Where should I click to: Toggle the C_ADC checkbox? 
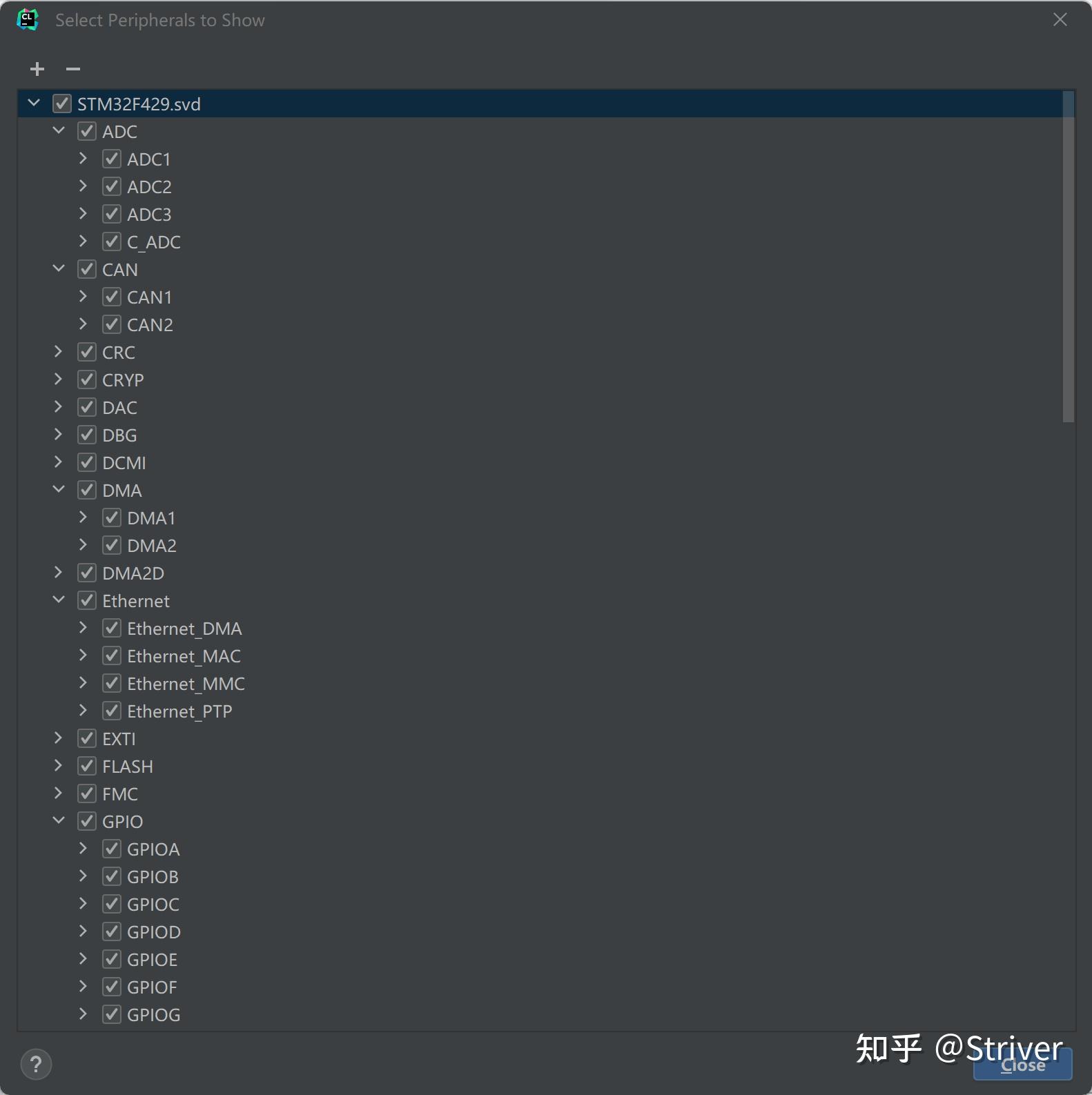point(111,241)
